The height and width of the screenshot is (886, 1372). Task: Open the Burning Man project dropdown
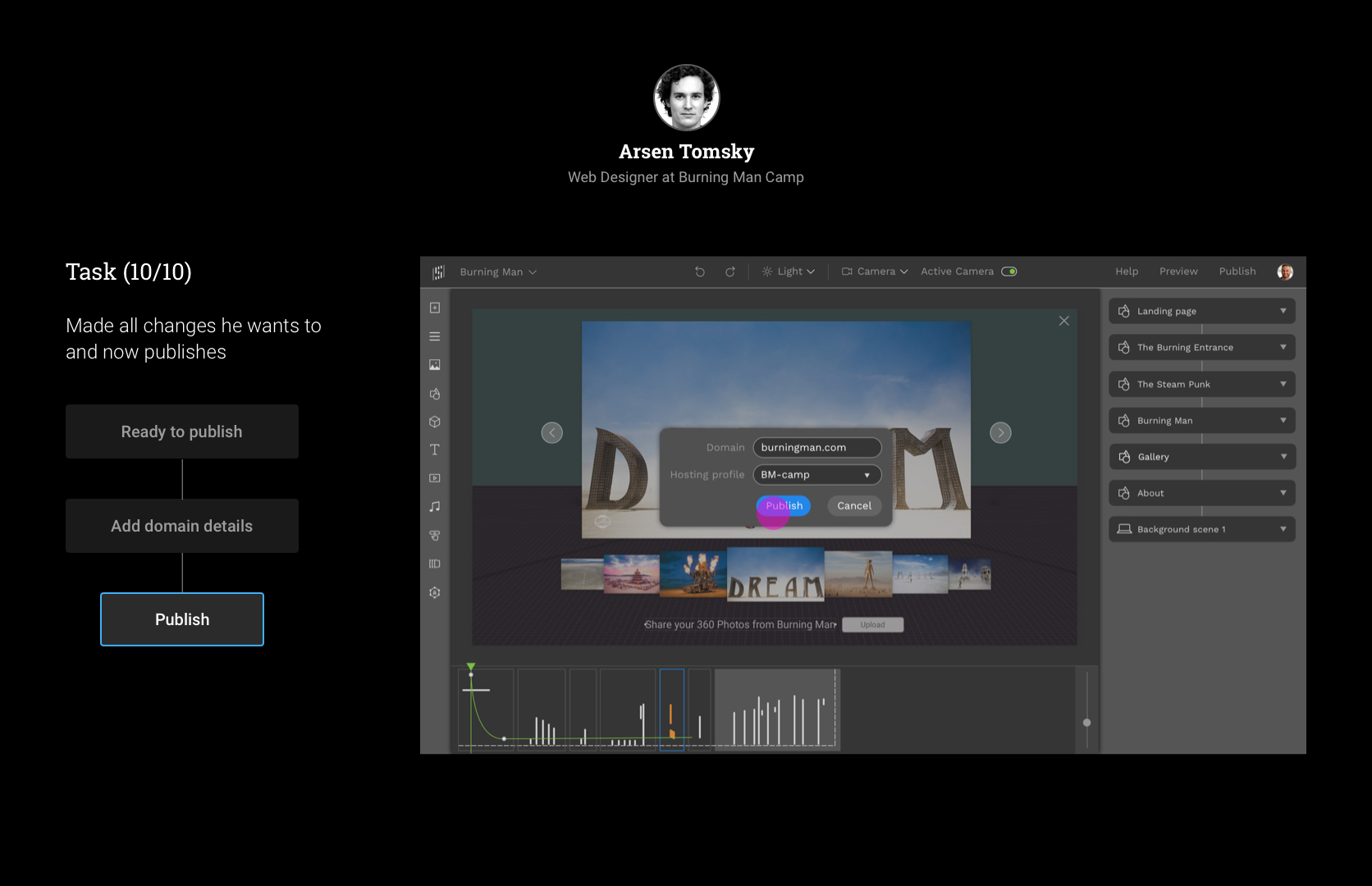coord(498,272)
